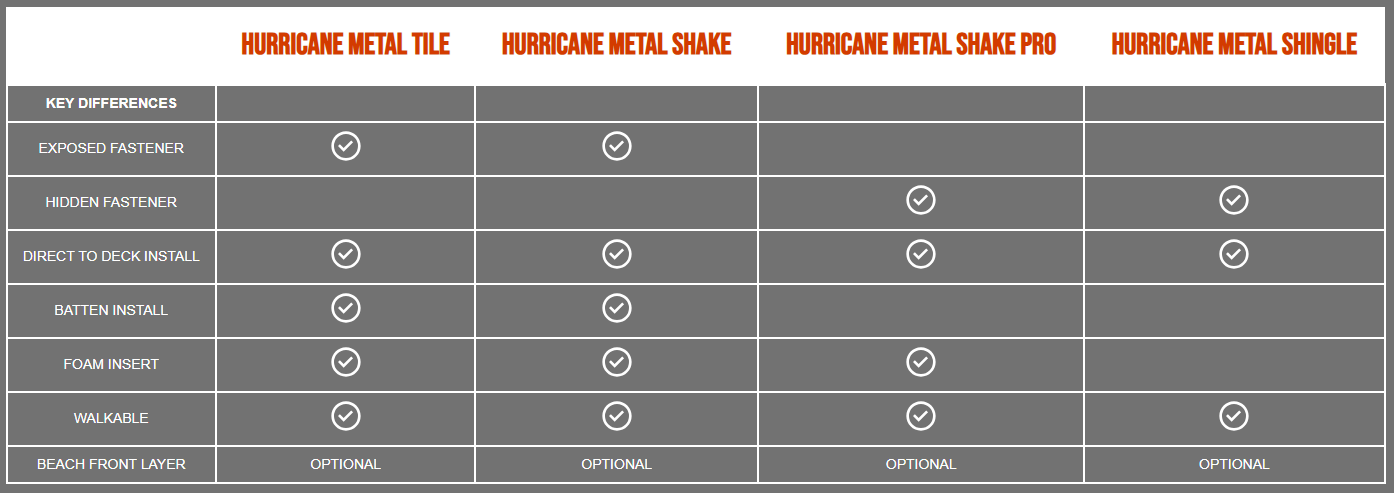Open the Hurricane Metal Shake heading

(617, 44)
